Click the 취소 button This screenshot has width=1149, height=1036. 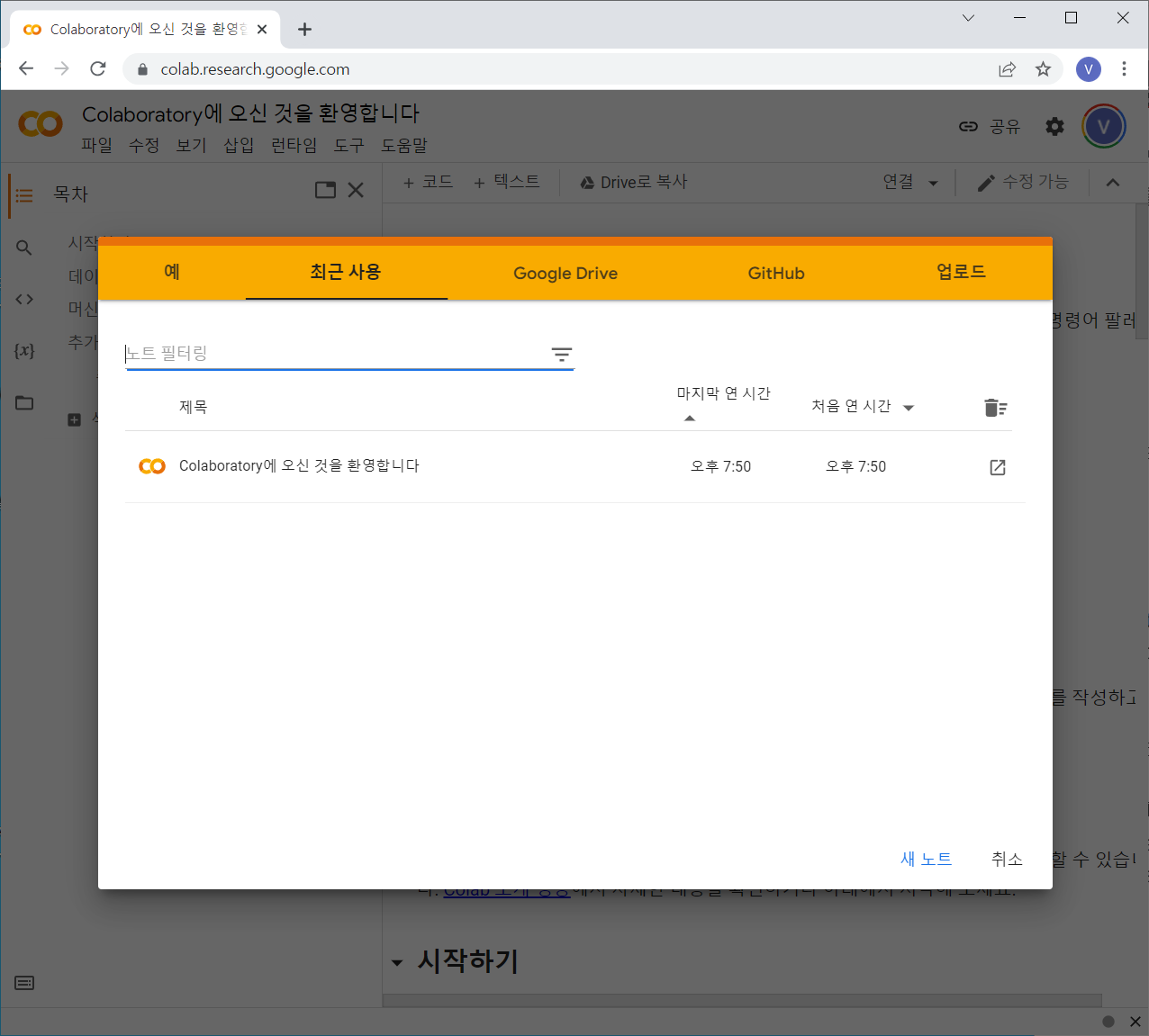pyautogui.click(x=1007, y=859)
